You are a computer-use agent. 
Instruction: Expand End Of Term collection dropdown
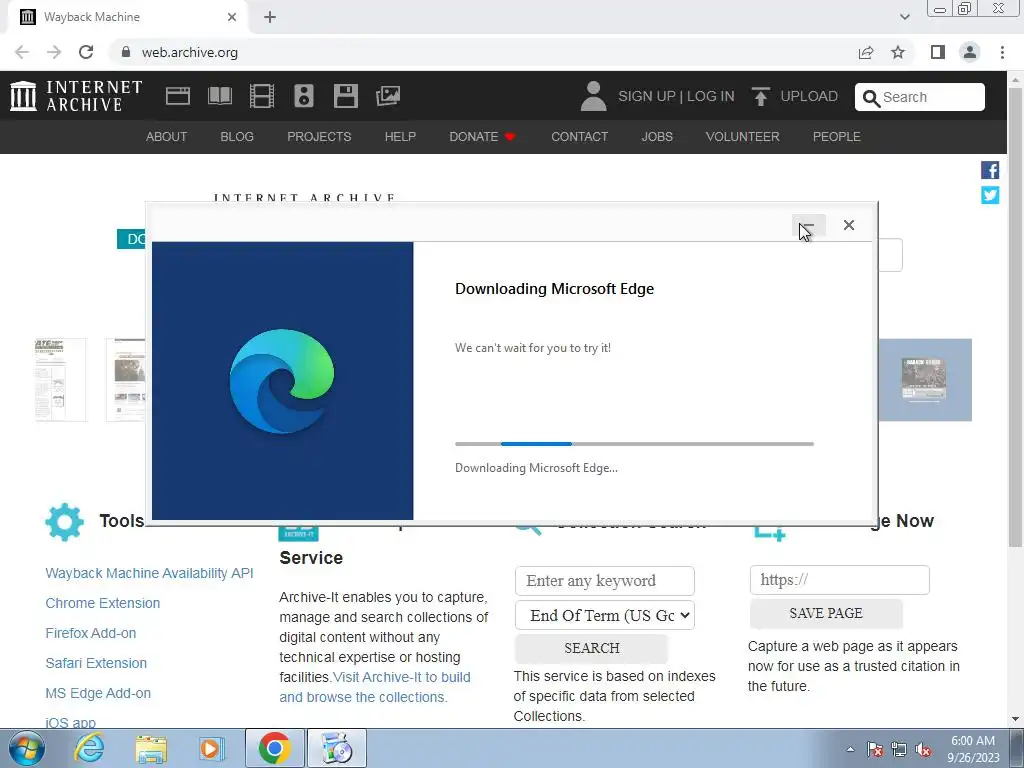tap(605, 615)
